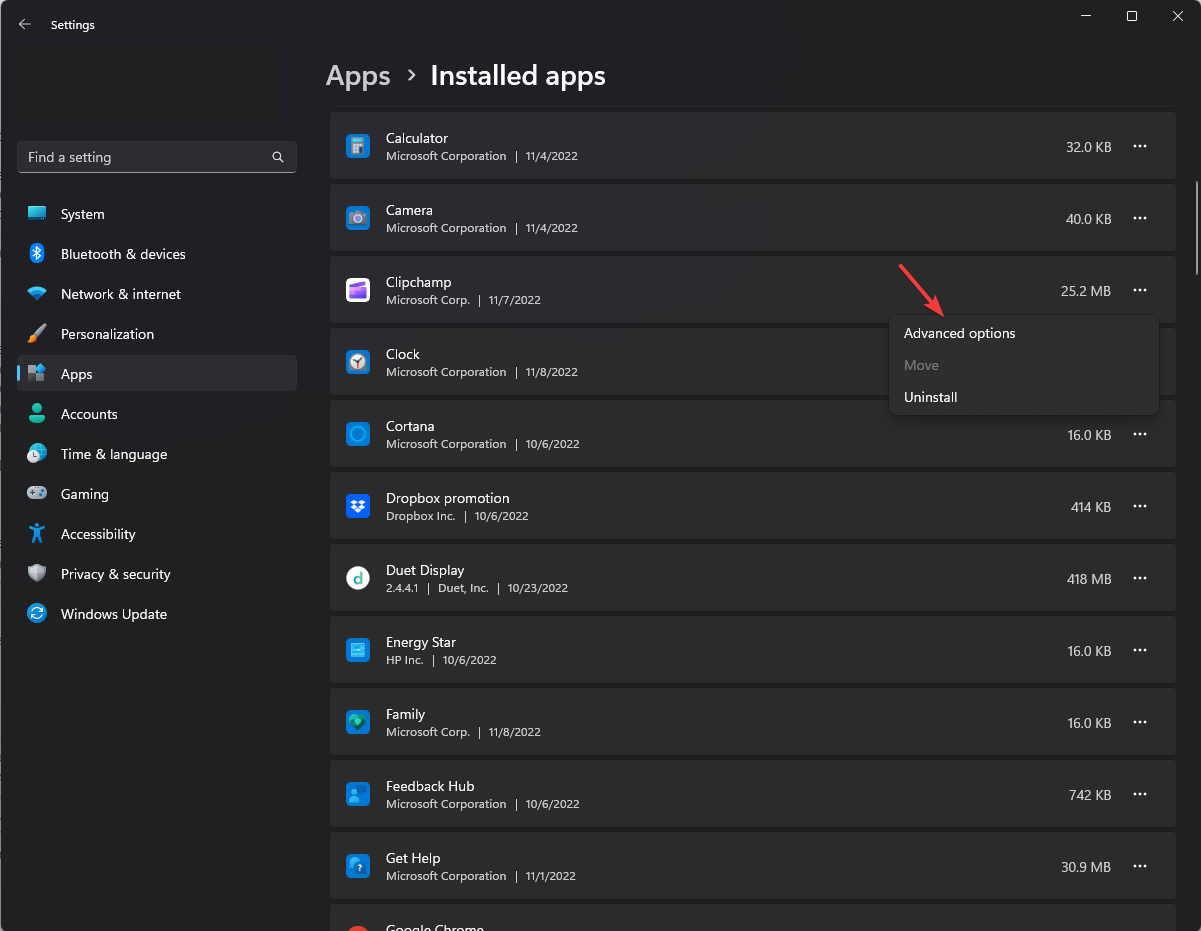The height and width of the screenshot is (931, 1201).
Task: Open the more options menu for Camera
Action: (1139, 218)
